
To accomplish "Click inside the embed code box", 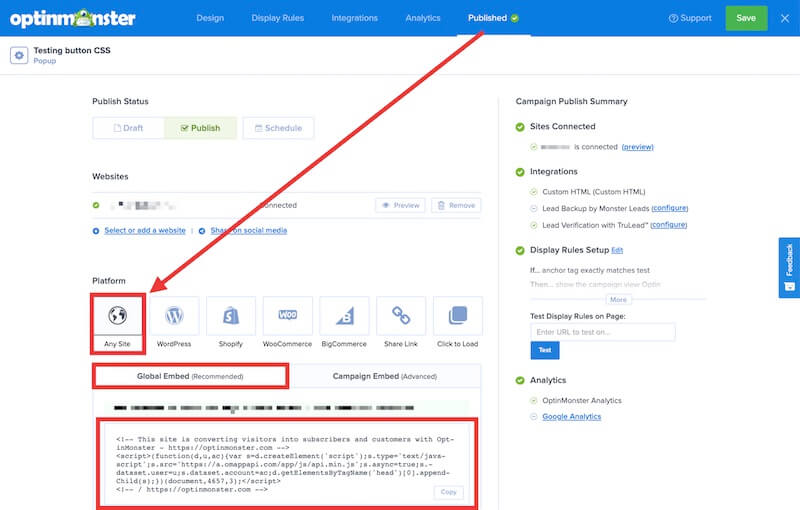I will (x=287, y=464).
